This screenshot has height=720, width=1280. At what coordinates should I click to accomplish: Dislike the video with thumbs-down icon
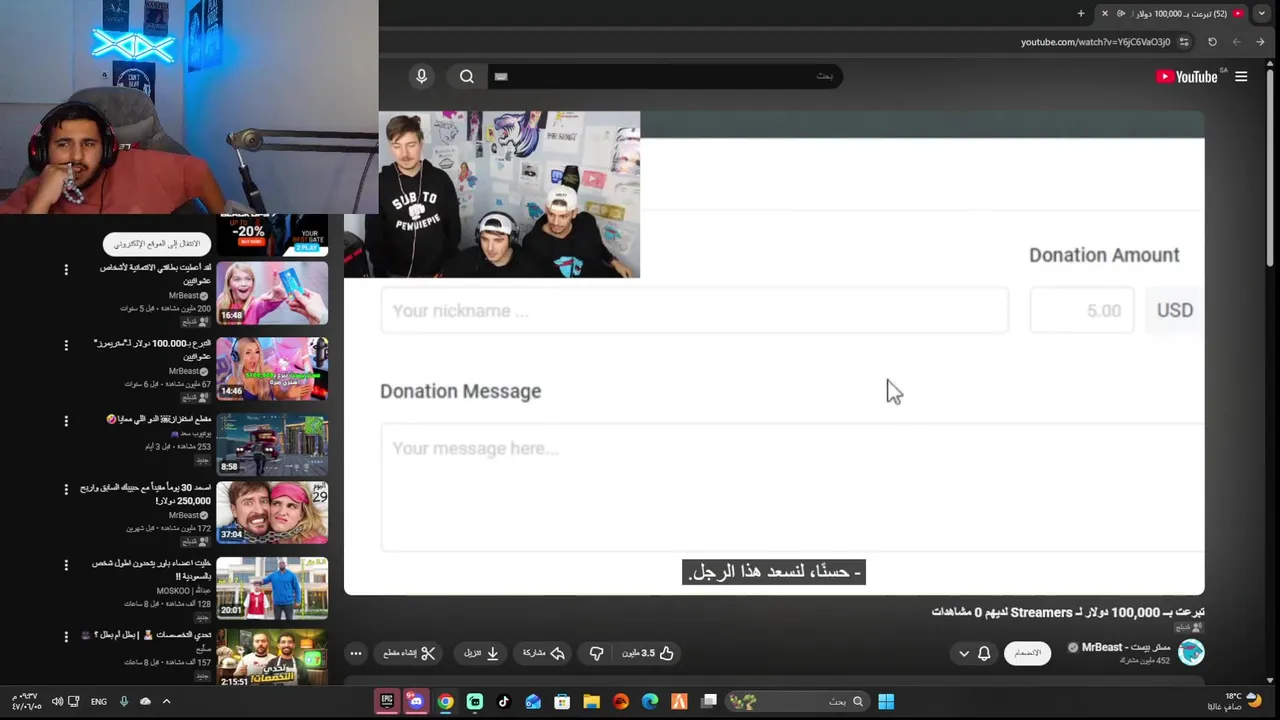click(596, 653)
